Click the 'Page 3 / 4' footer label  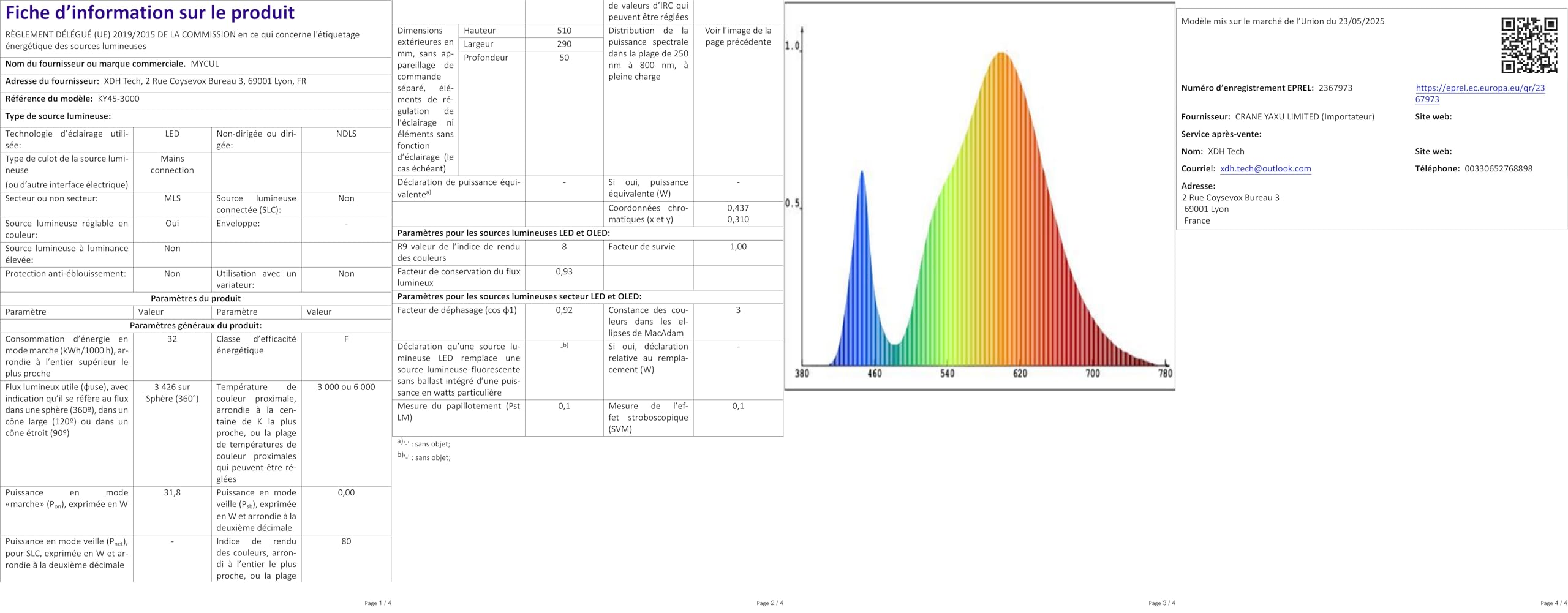[x=1161, y=603]
